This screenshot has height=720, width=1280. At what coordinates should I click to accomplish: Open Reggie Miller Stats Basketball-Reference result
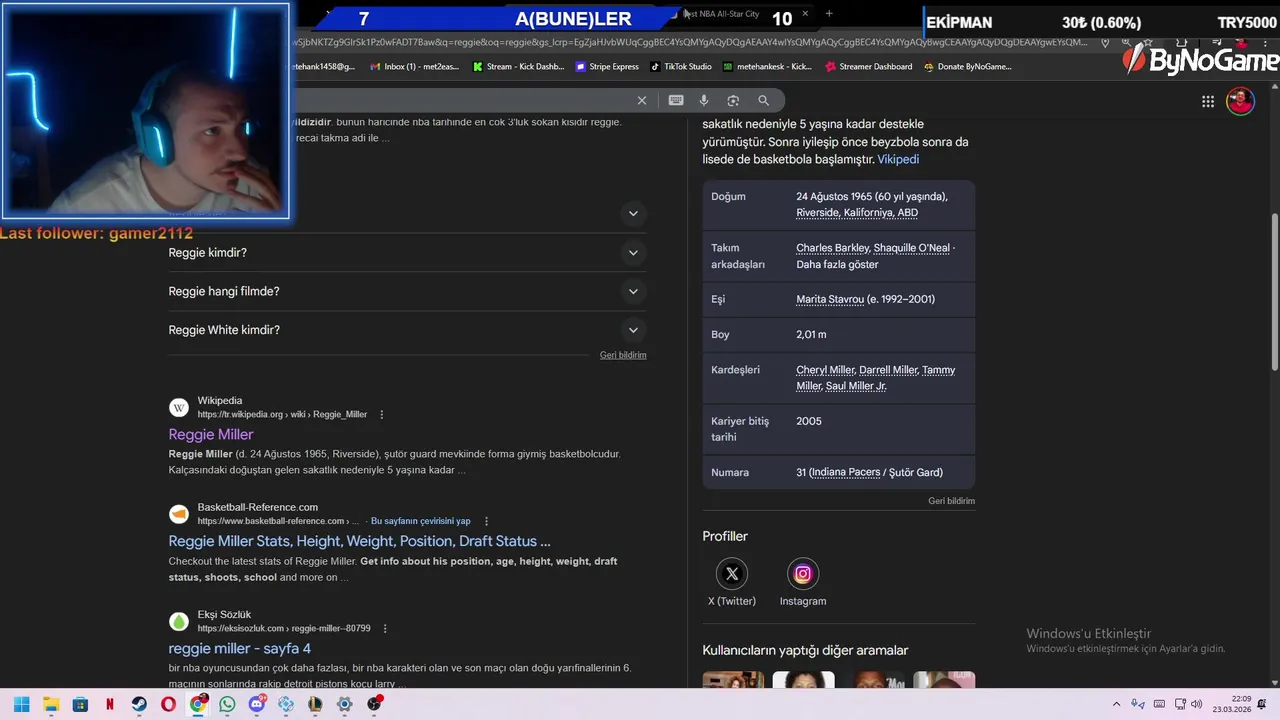[359, 541]
